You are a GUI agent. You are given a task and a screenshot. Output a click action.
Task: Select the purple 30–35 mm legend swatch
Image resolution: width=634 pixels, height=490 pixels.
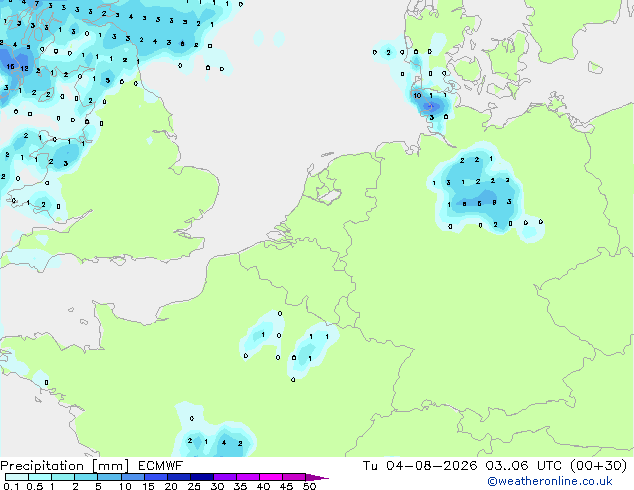coord(225,477)
